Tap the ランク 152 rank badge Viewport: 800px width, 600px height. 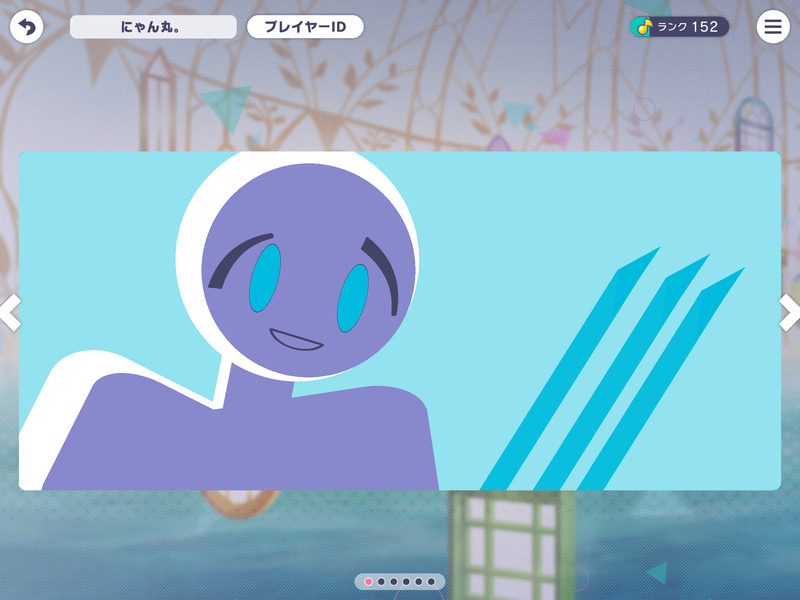coord(679,27)
